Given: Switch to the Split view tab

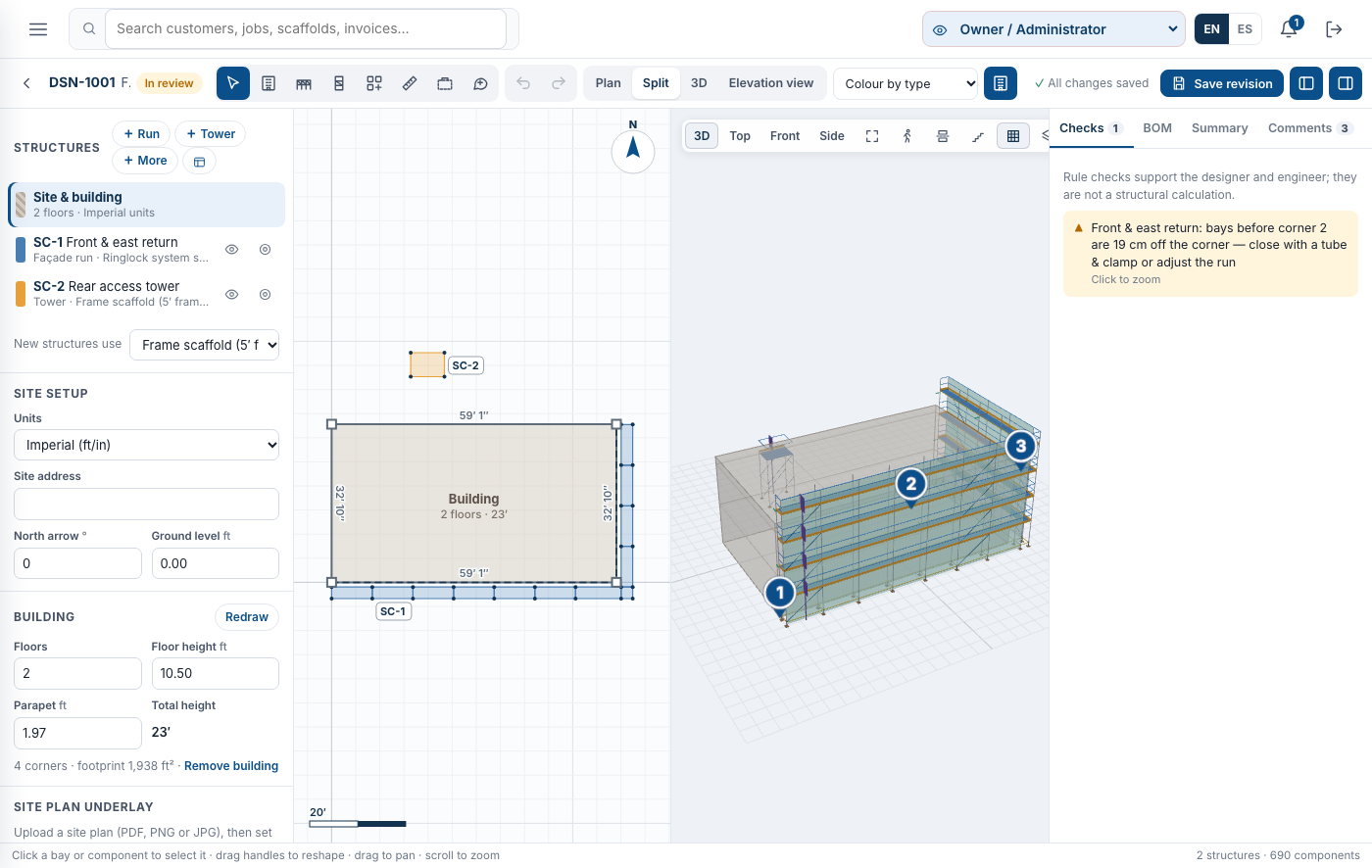Looking at the screenshot, I should tap(656, 83).
